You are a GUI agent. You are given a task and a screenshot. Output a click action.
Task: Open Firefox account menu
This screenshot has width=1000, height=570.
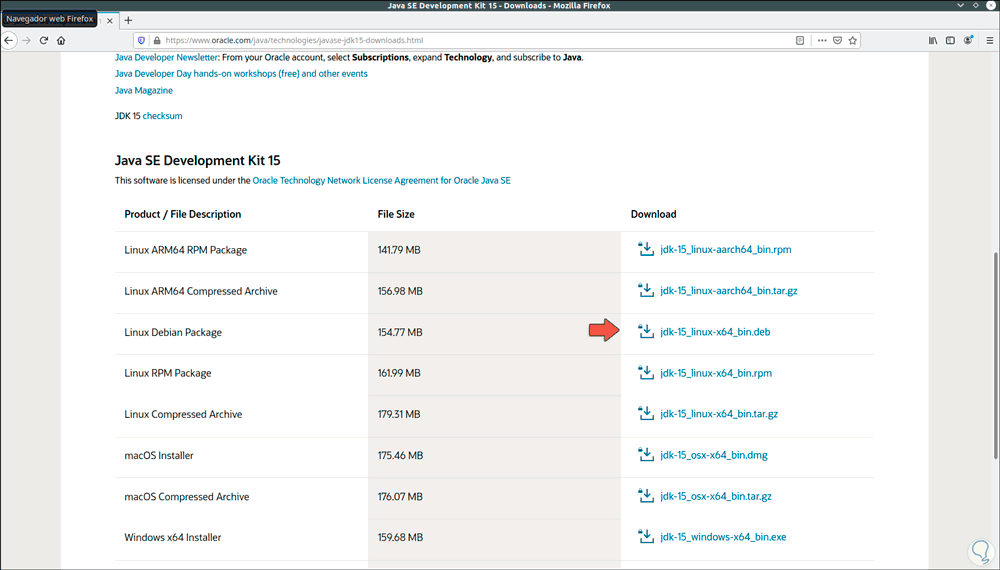click(968, 40)
